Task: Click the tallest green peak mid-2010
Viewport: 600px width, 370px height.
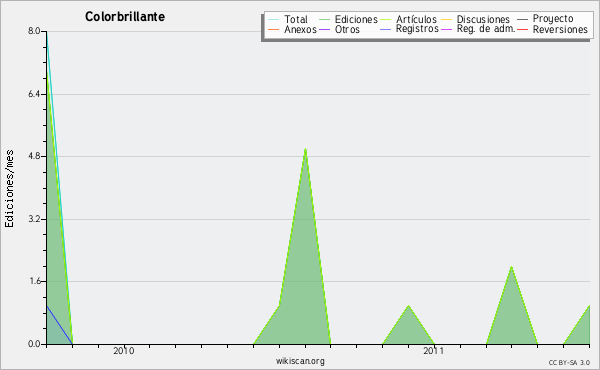Action: 305,150
